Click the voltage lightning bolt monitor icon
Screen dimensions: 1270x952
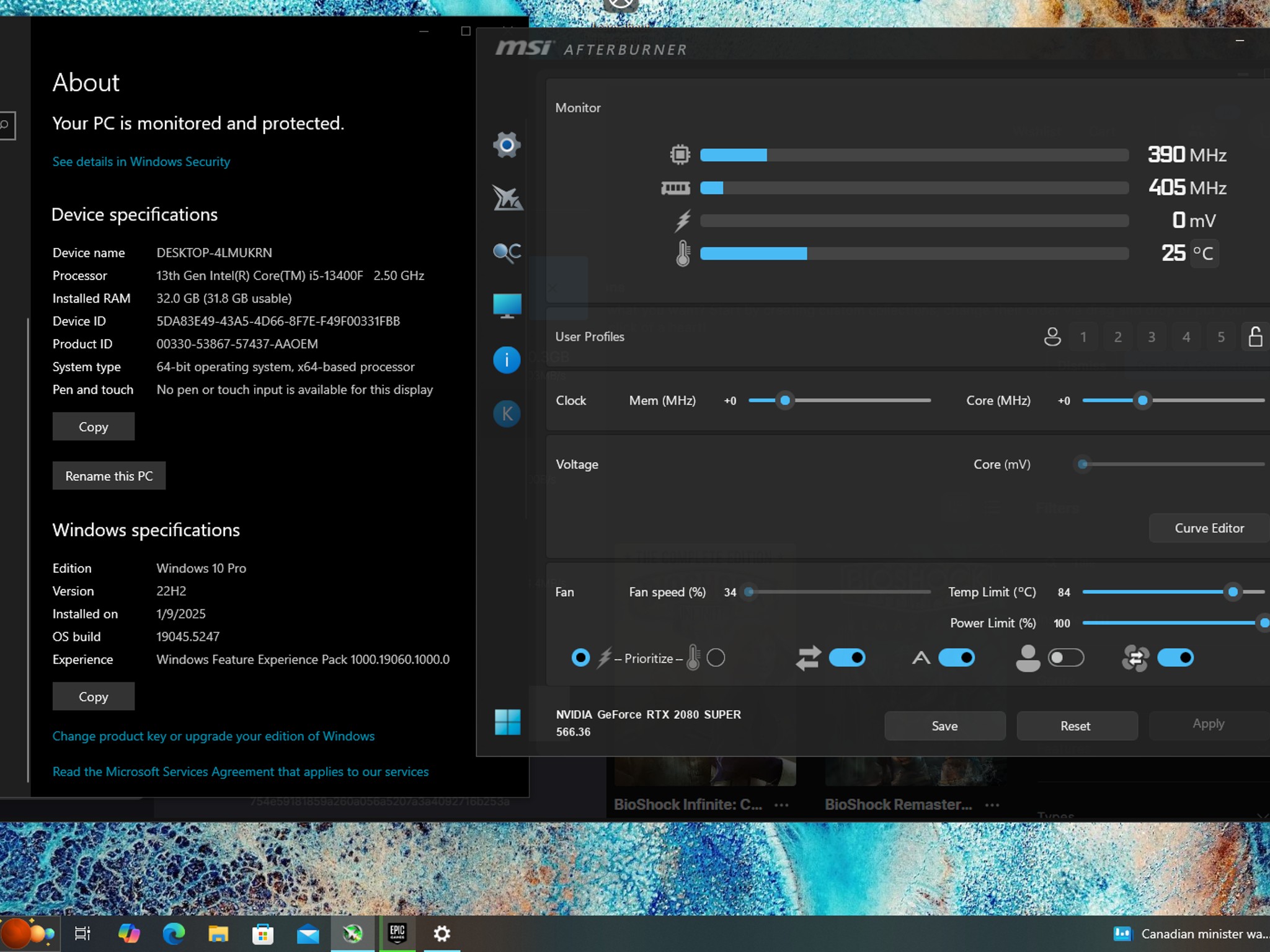tap(683, 221)
